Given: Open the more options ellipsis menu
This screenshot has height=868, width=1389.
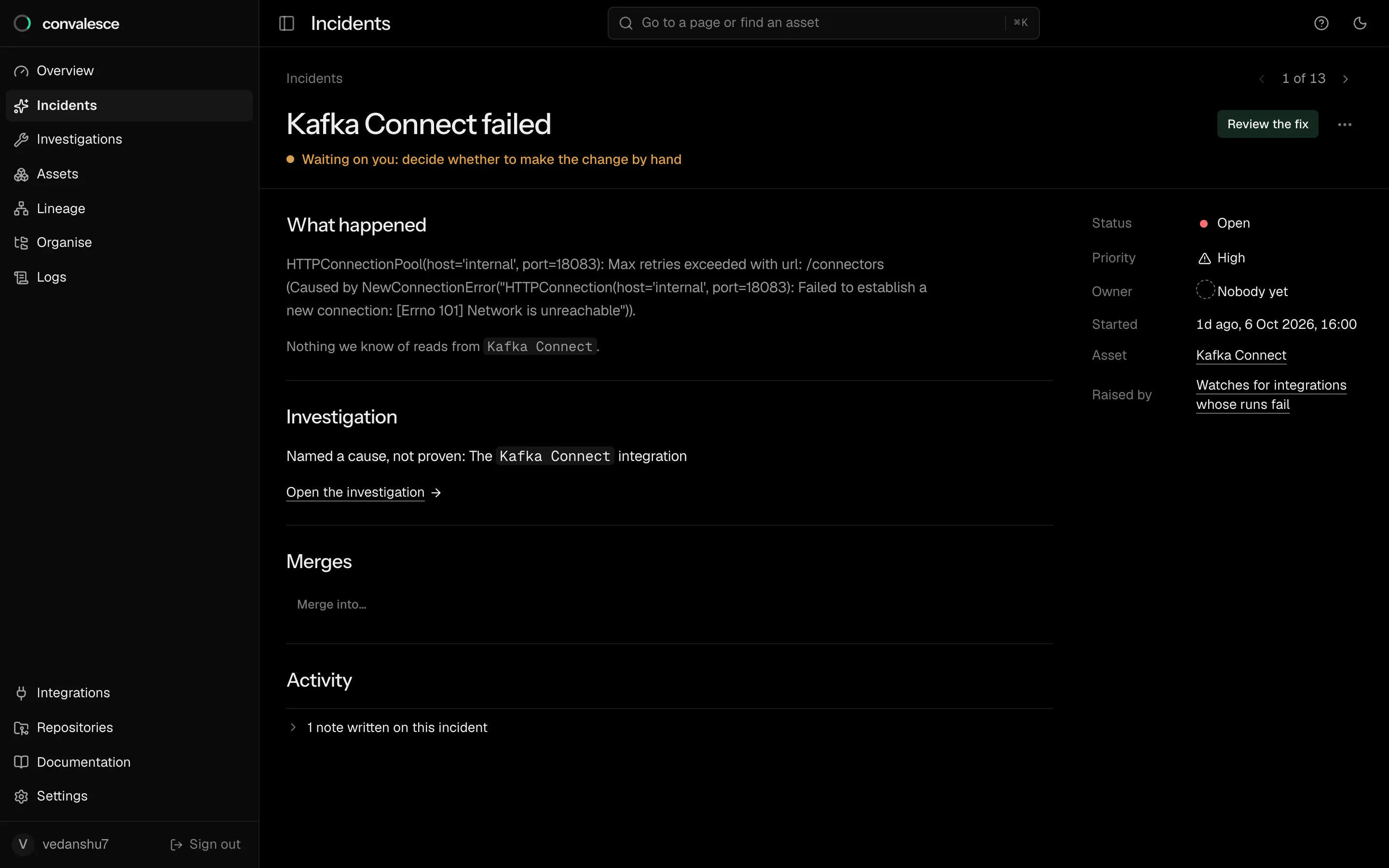Looking at the screenshot, I should (x=1345, y=124).
